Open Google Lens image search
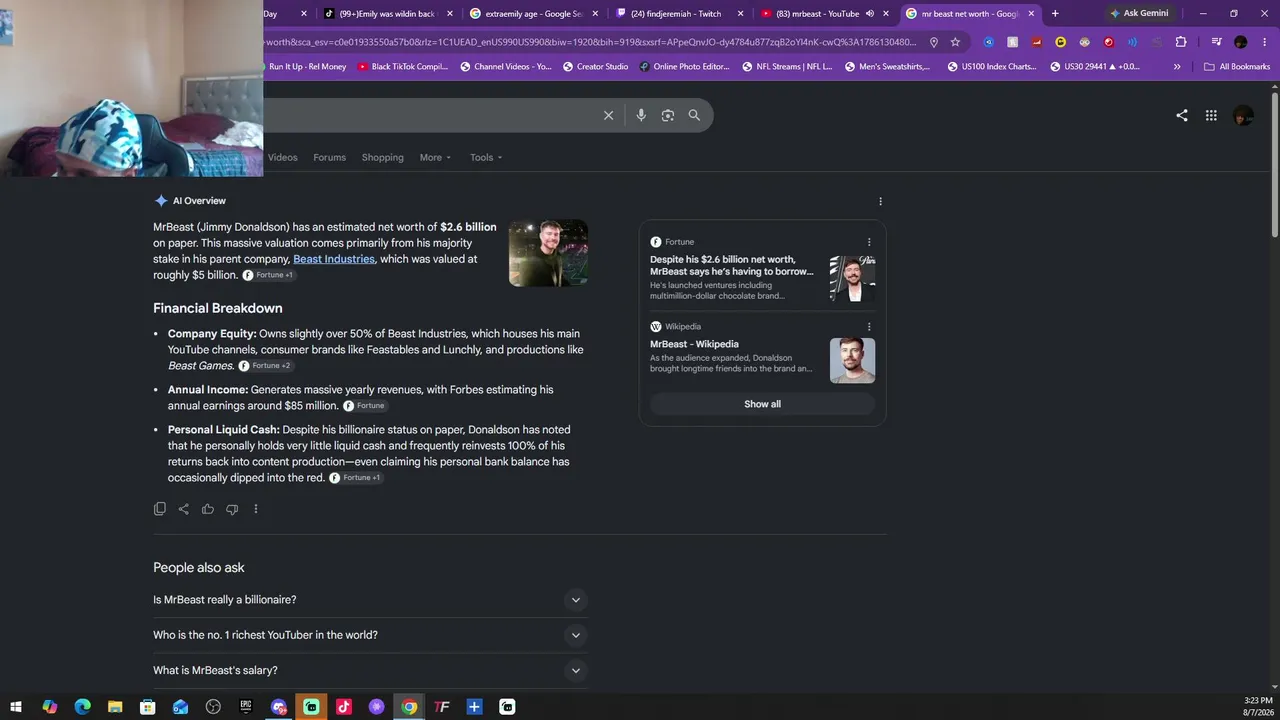Screen dimensions: 1280x720 tap(668, 115)
